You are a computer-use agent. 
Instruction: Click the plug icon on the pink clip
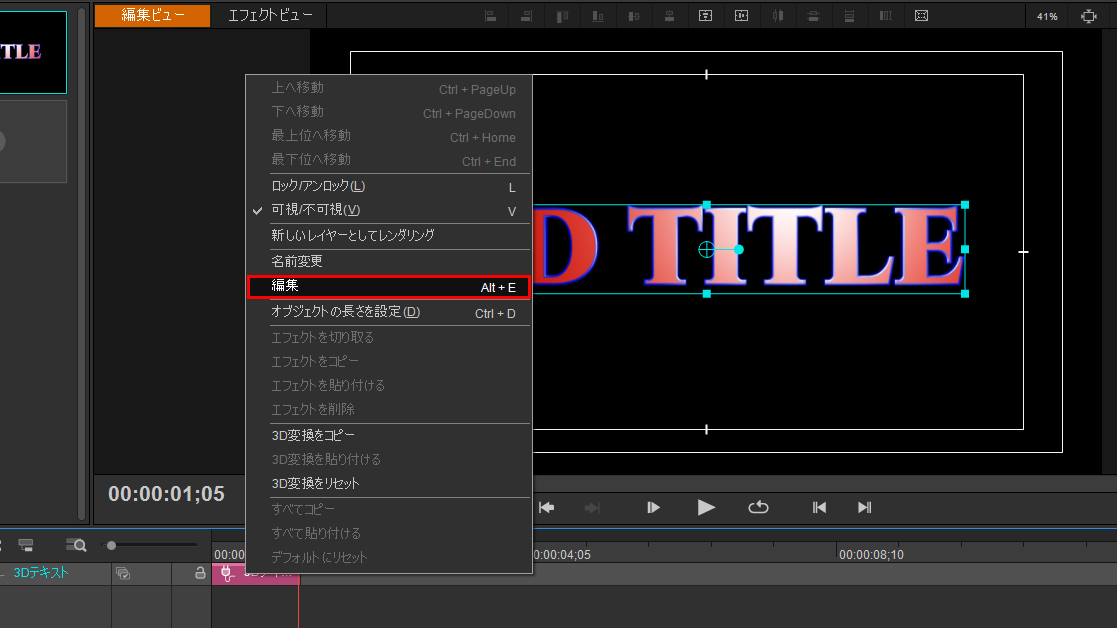[226, 572]
